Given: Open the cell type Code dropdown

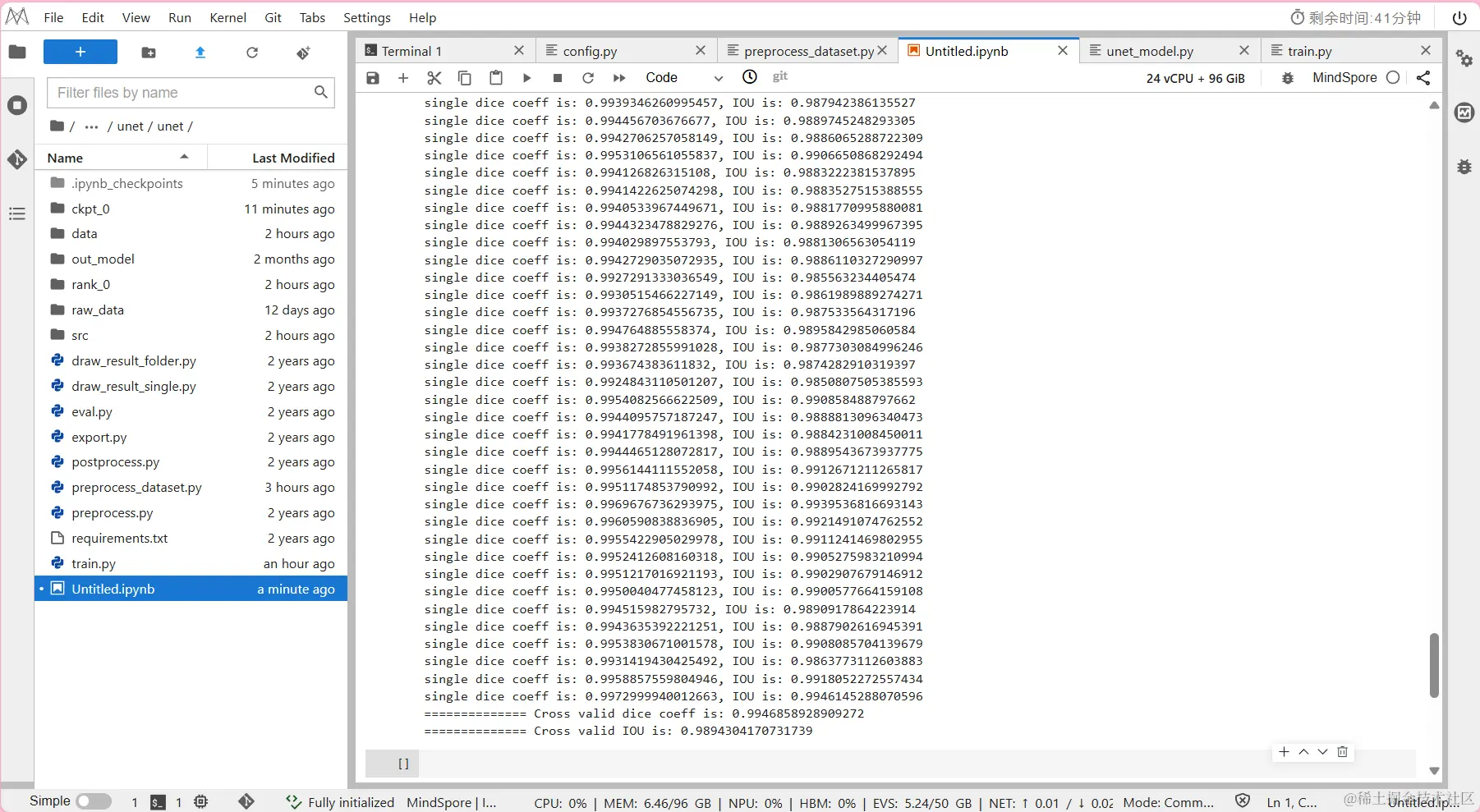Looking at the screenshot, I should point(684,77).
